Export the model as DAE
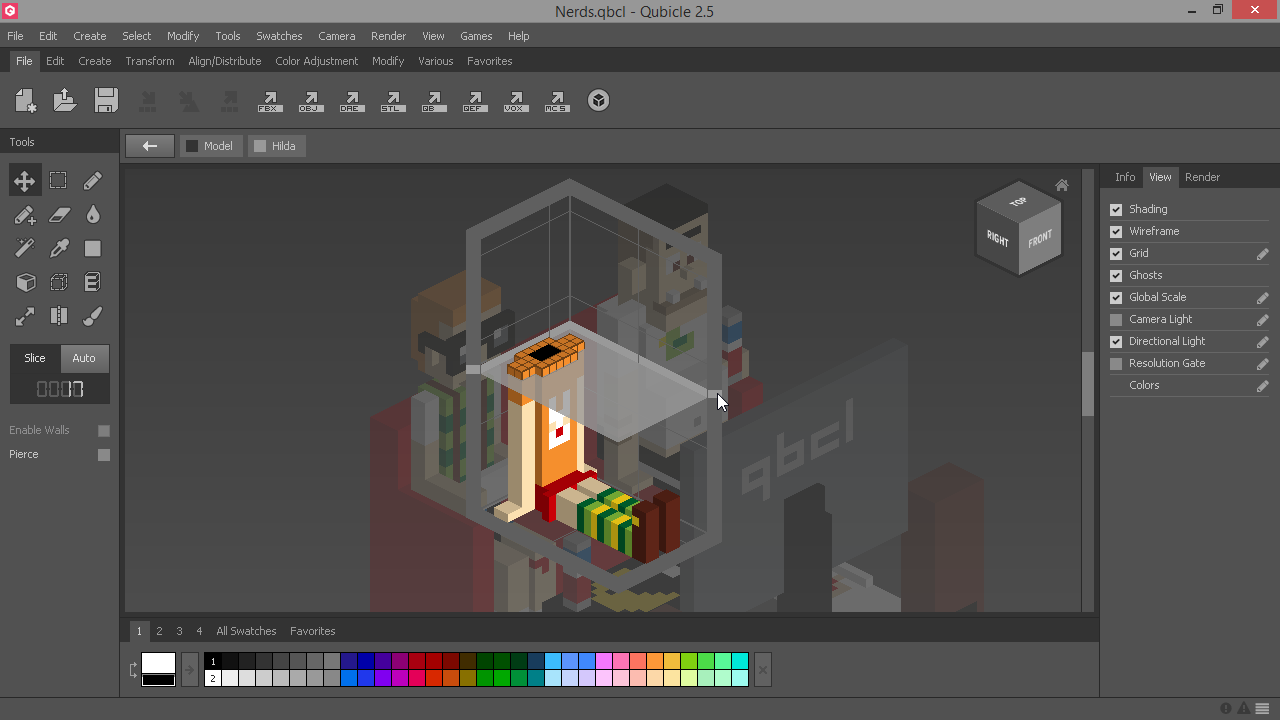The height and width of the screenshot is (720, 1280). click(x=352, y=101)
